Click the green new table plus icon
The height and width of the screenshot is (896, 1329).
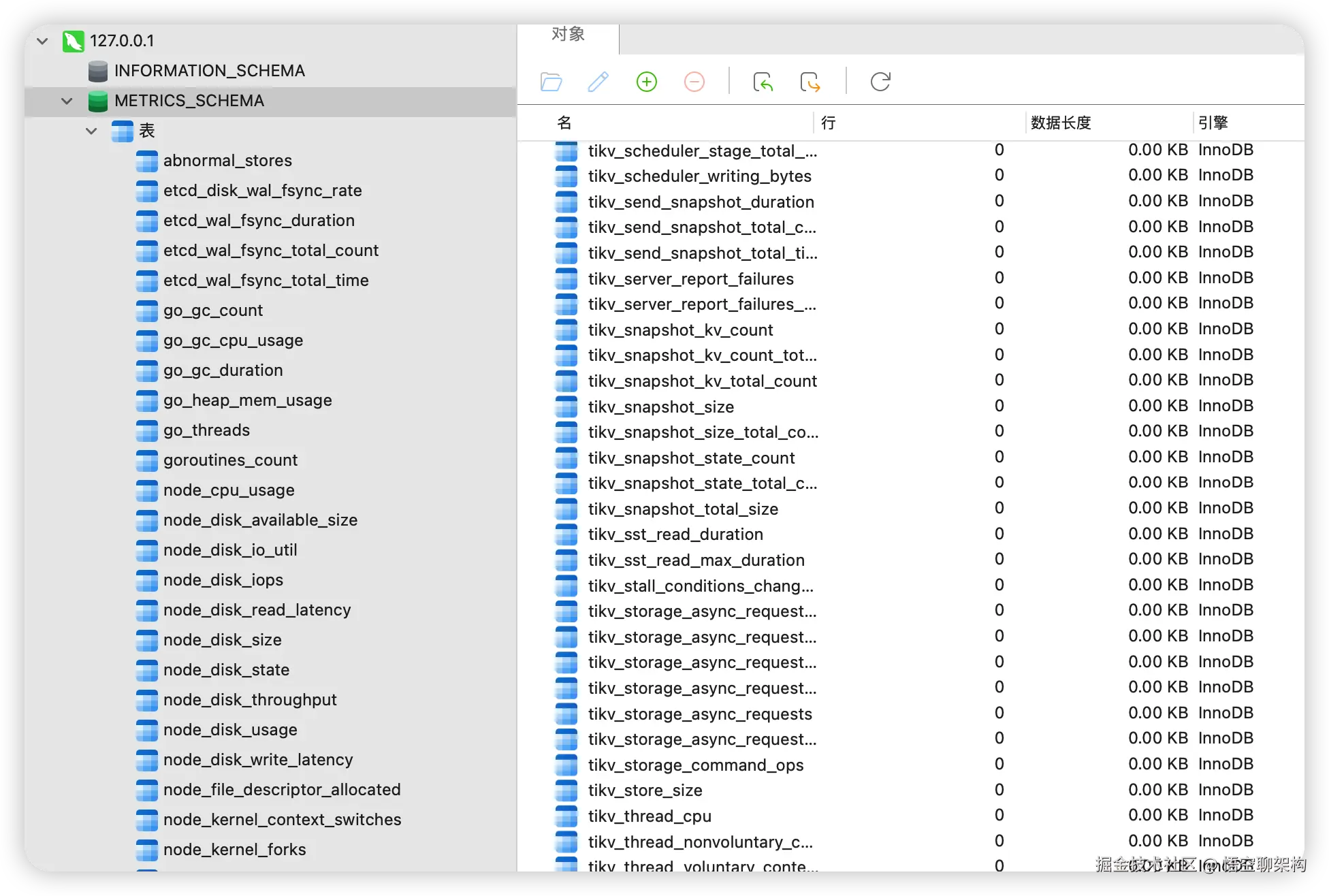[646, 82]
